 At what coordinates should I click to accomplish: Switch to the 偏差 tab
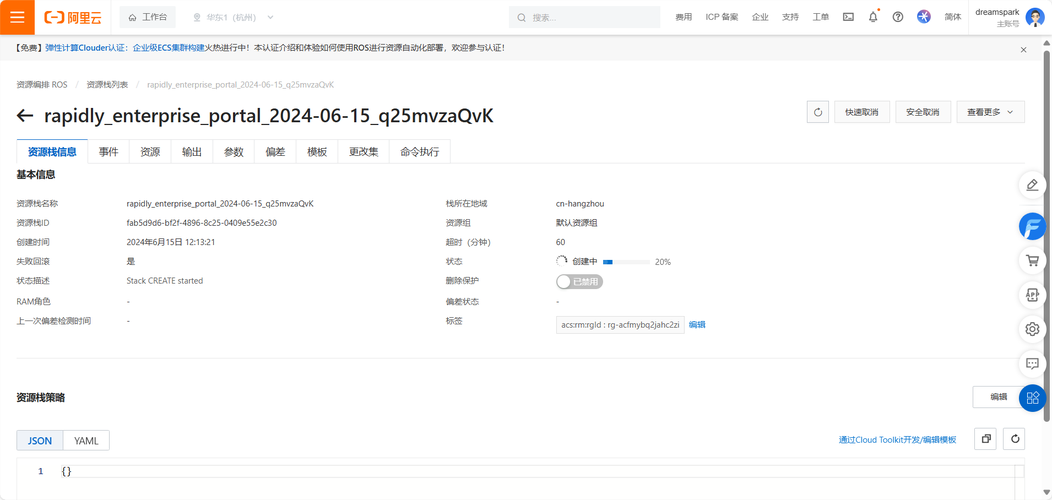pyautogui.click(x=275, y=152)
